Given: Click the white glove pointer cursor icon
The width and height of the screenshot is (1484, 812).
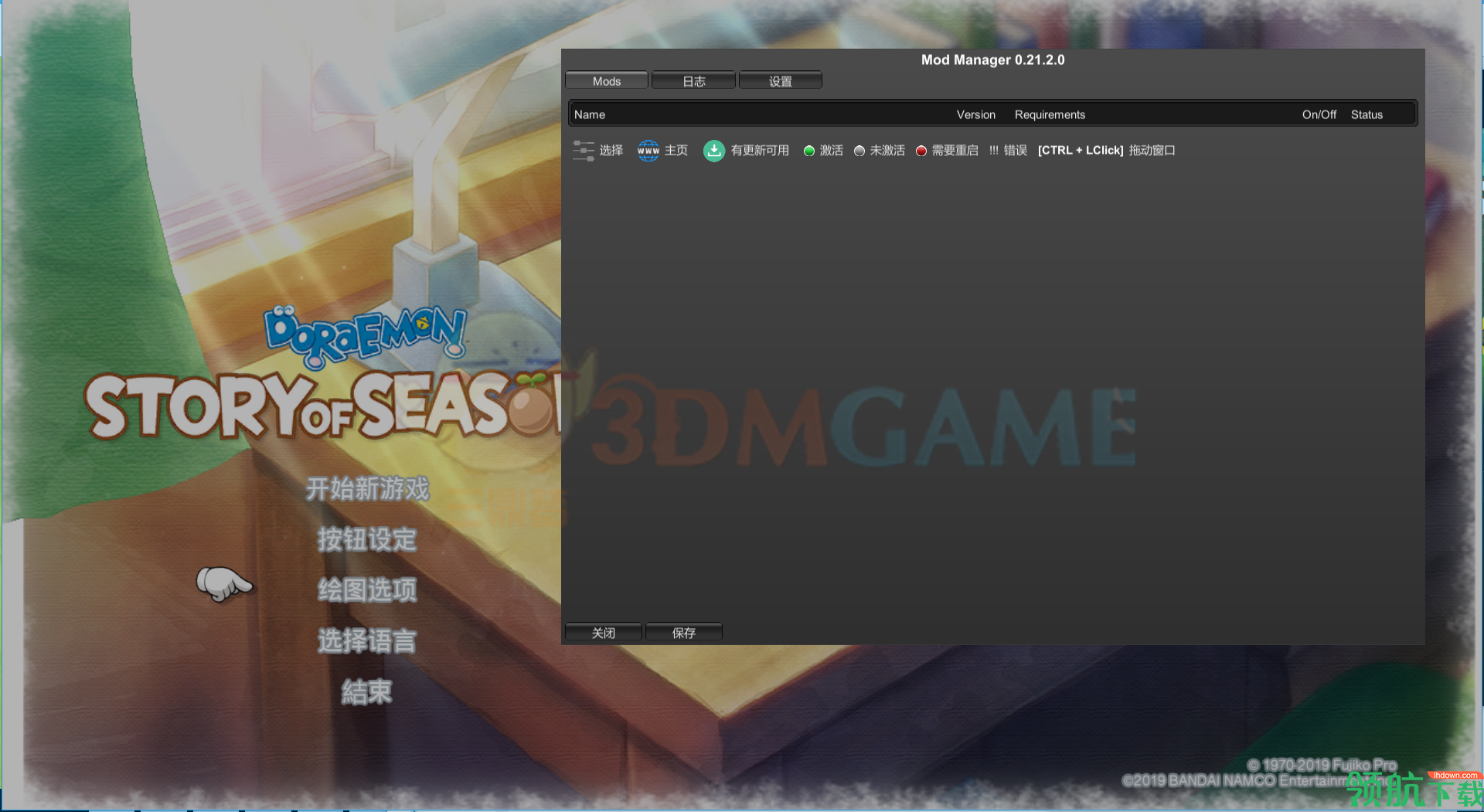Looking at the screenshot, I should tap(224, 583).
